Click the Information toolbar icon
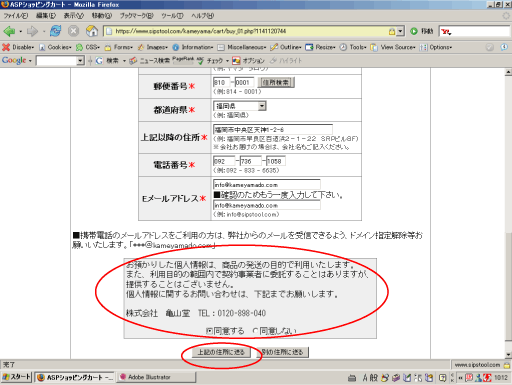 tap(176, 47)
